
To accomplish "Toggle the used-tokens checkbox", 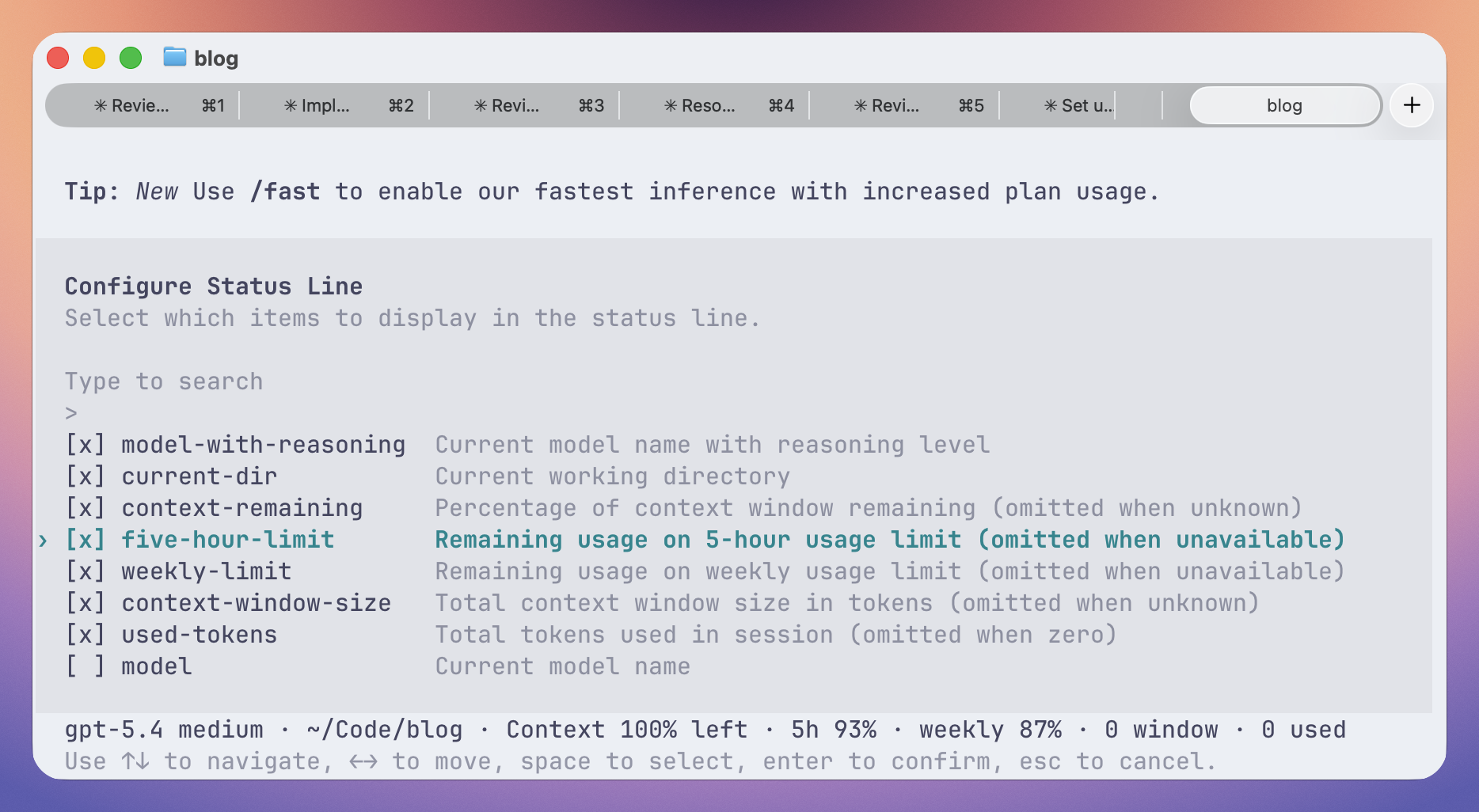I will click(x=86, y=635).
